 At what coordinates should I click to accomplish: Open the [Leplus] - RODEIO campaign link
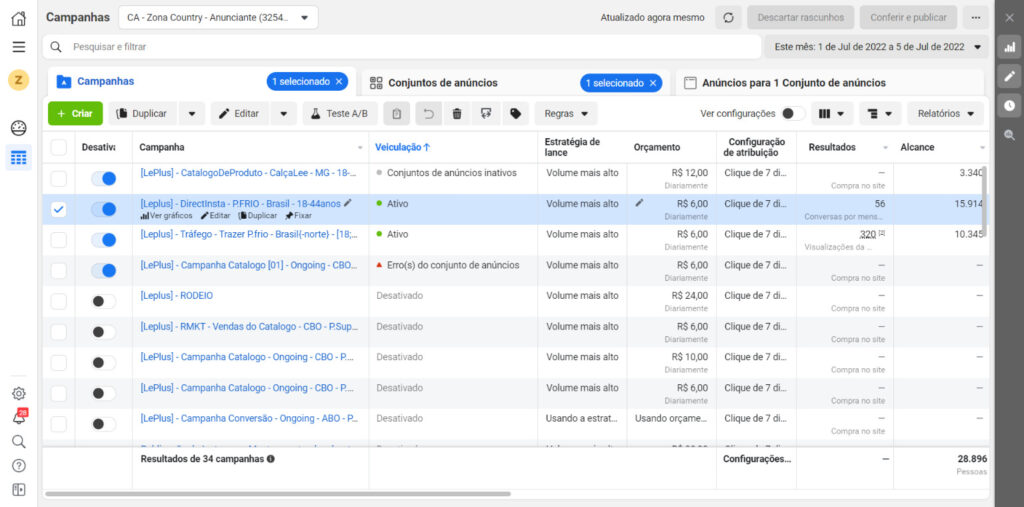tap(177, 296)
